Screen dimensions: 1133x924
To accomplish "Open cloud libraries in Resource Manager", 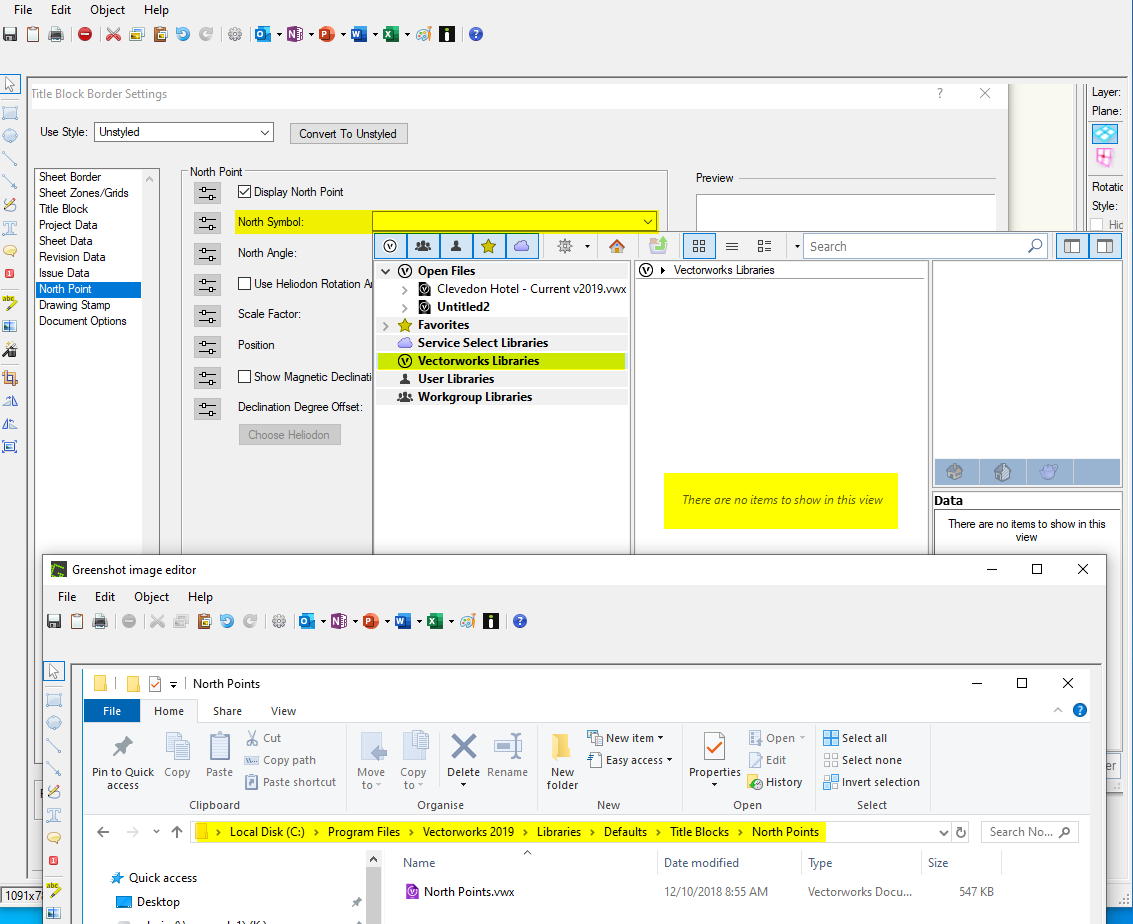I will [520, 245].
